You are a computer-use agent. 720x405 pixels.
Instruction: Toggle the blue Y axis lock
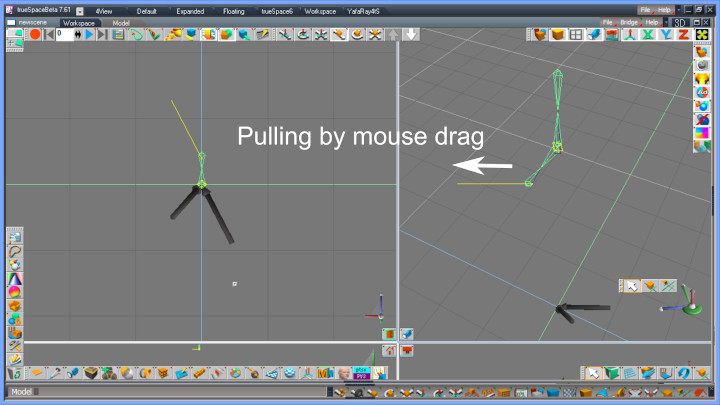(x=665, y=35)
